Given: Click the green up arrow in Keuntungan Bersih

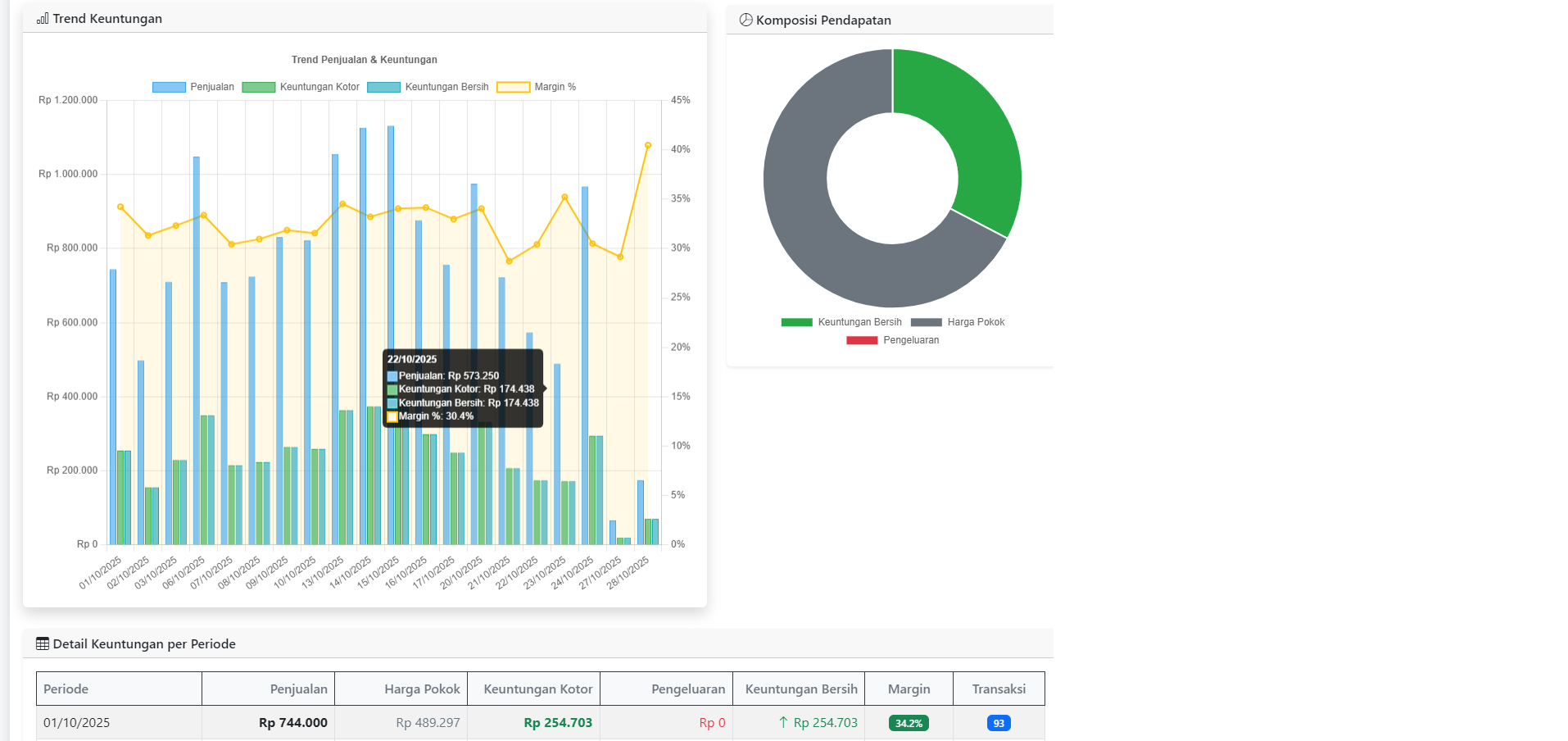Looking at the screenshot, I should [x=783, y=722].
